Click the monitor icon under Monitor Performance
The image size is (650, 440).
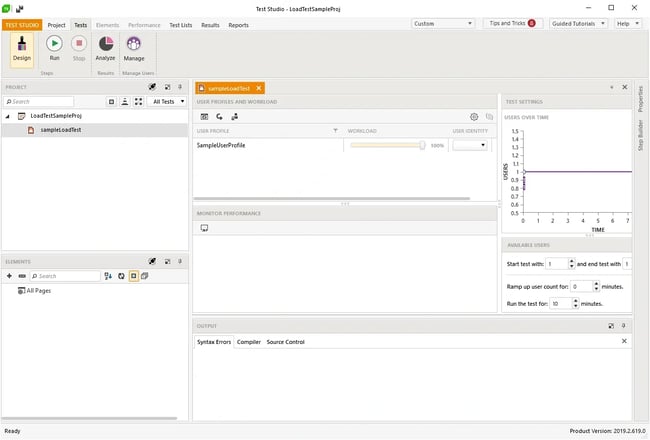(x=204, y=228)
